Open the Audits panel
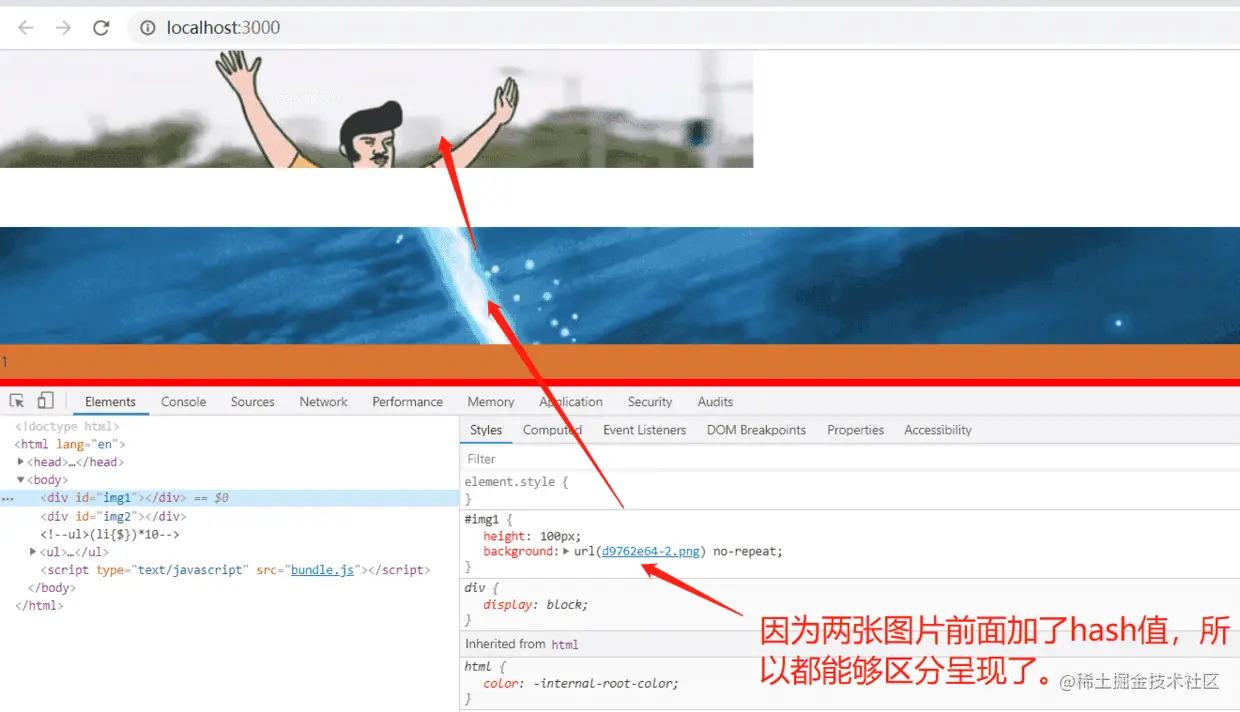 [x=715, y=402]
